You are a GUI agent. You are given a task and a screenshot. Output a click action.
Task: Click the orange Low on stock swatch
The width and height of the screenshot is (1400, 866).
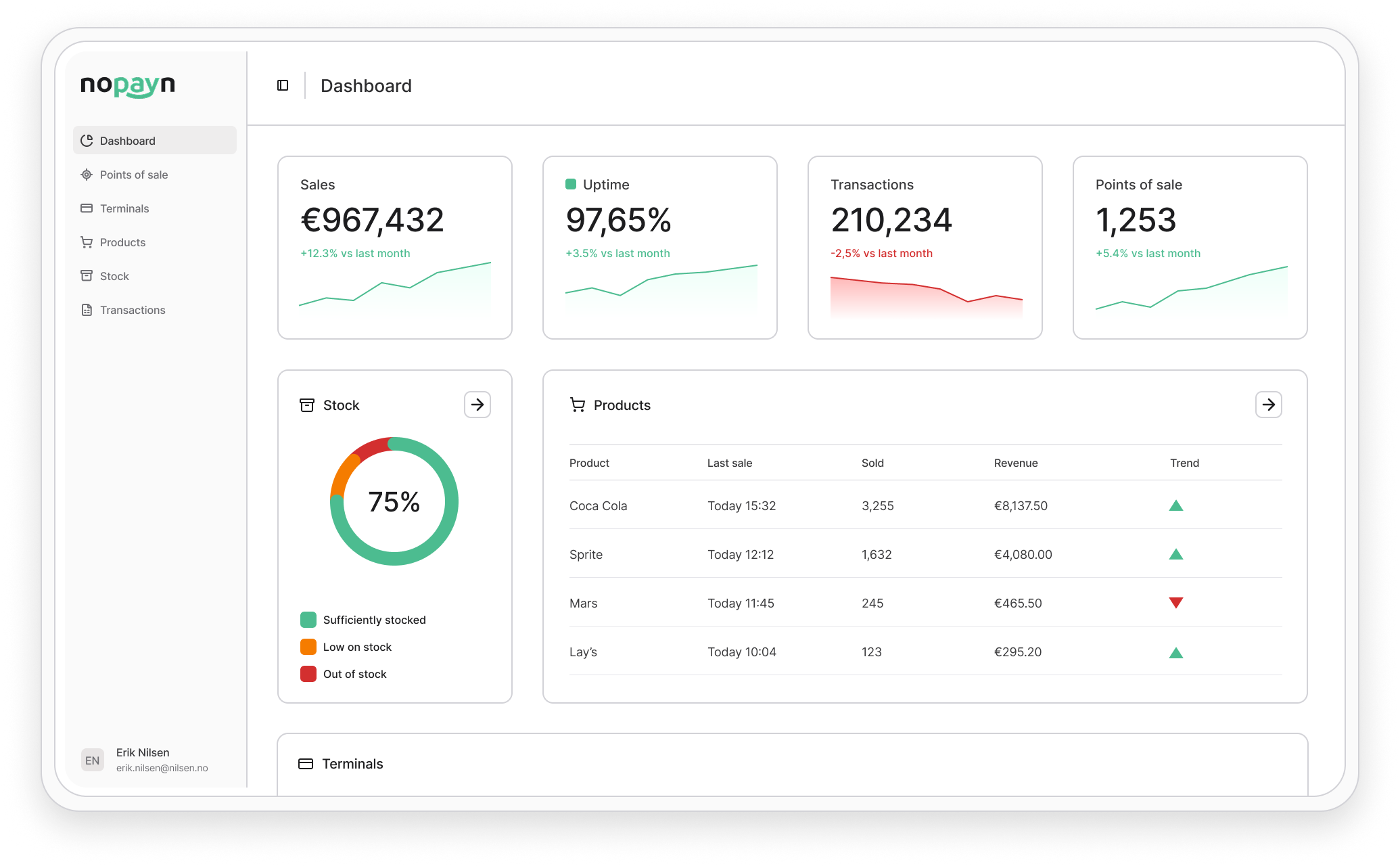308,647
